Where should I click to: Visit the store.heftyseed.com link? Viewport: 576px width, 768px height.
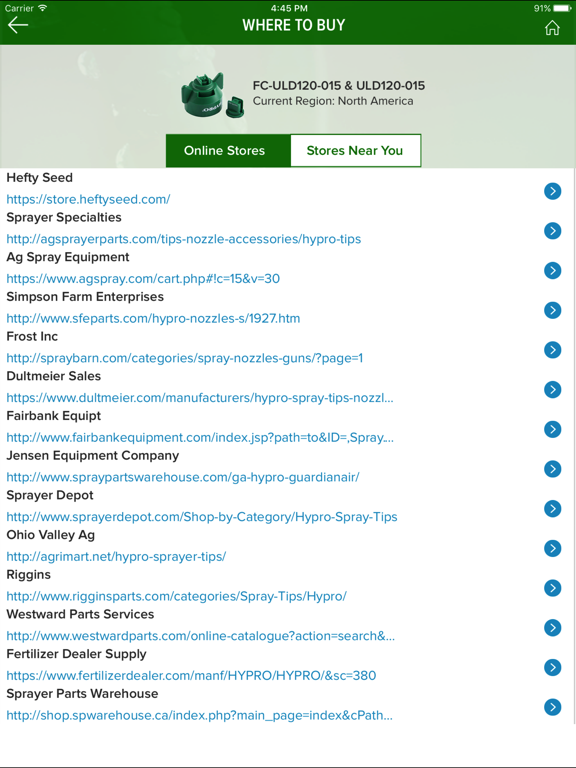[88, 199]
